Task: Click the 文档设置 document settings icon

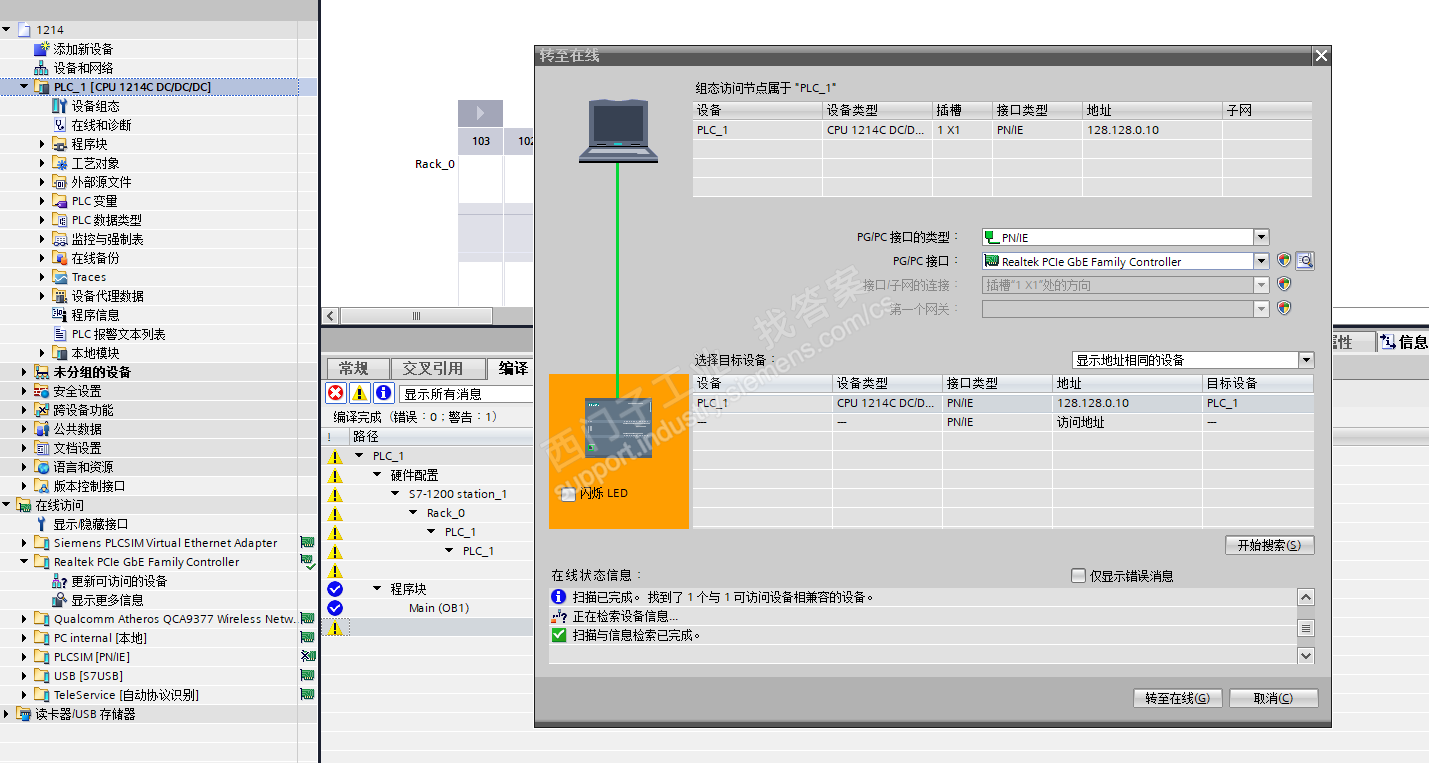Action: point(41,448)
